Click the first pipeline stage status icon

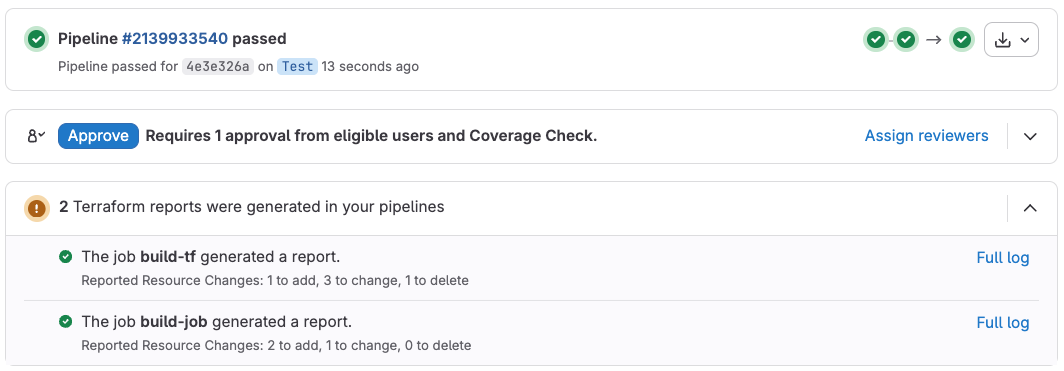coord(876,40)
